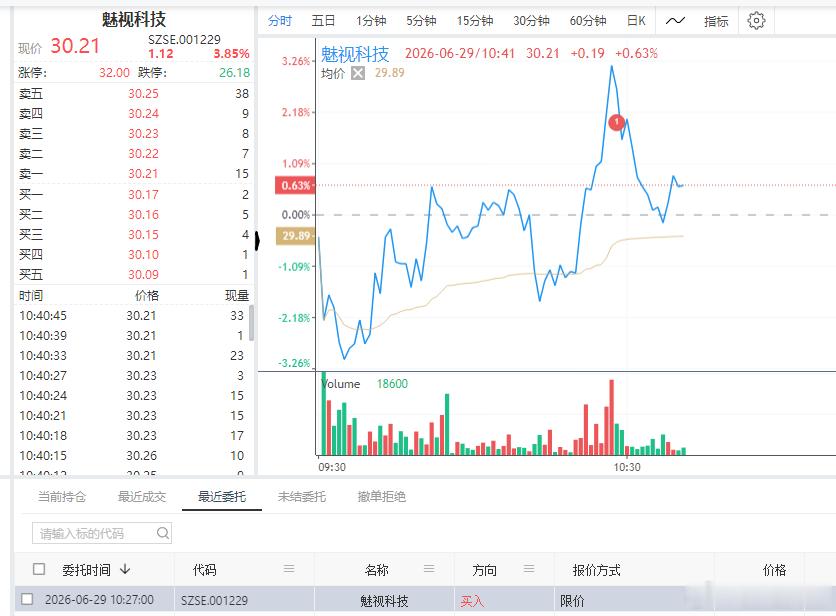The height and width of the screenshot is (616, 836).
Task: Open 方向 column menu icon
Action: (529, 569)
